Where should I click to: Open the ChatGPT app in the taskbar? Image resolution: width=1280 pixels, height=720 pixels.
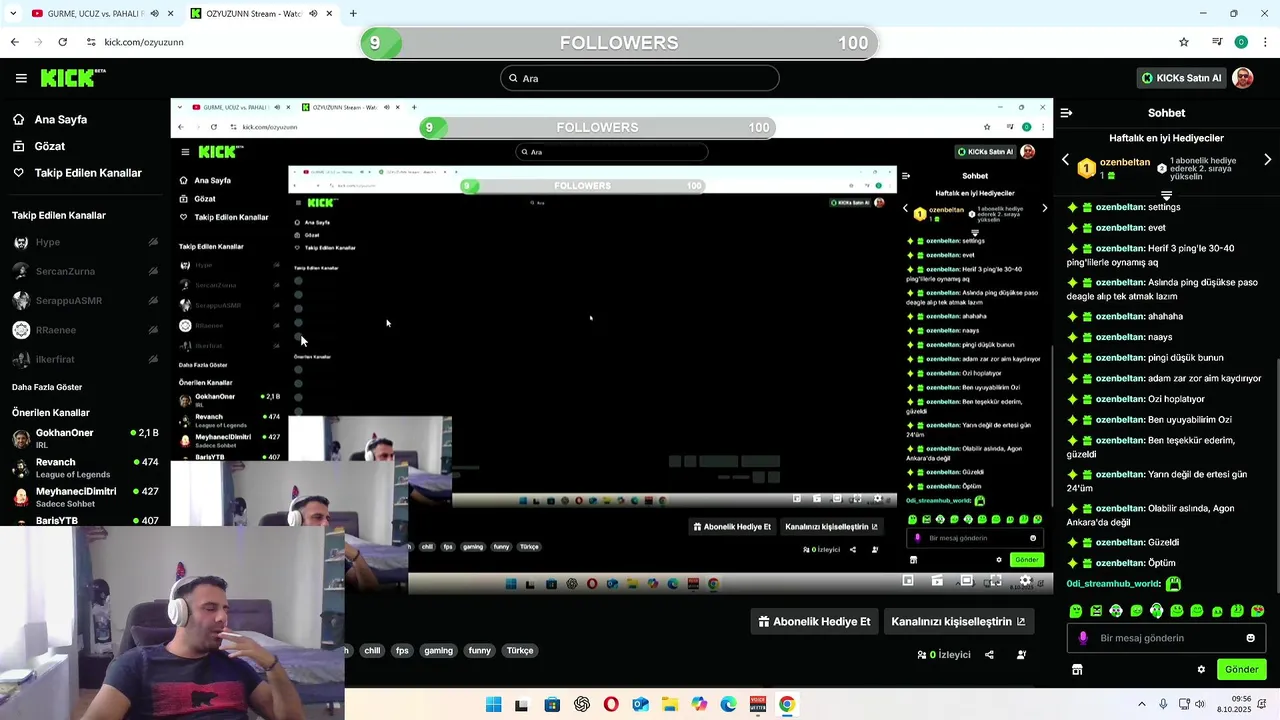[582, 704]
